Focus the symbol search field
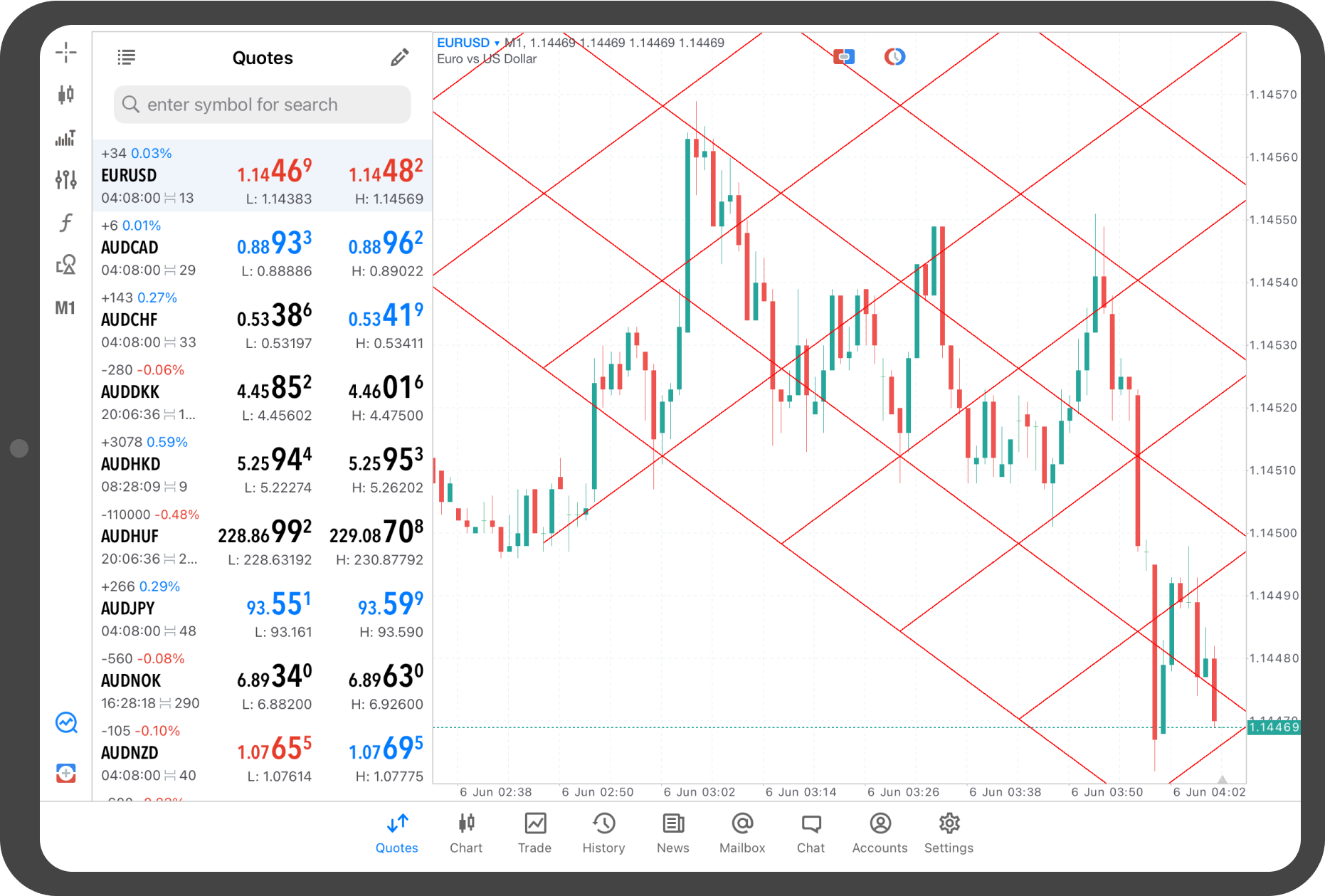 (x=263, y=105)
